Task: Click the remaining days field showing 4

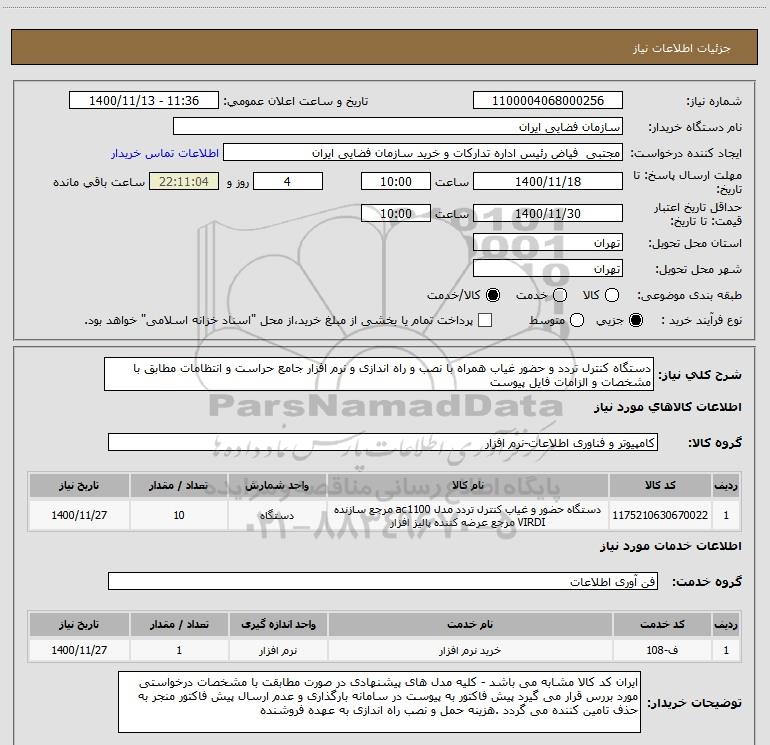Action: coord(288,181)
